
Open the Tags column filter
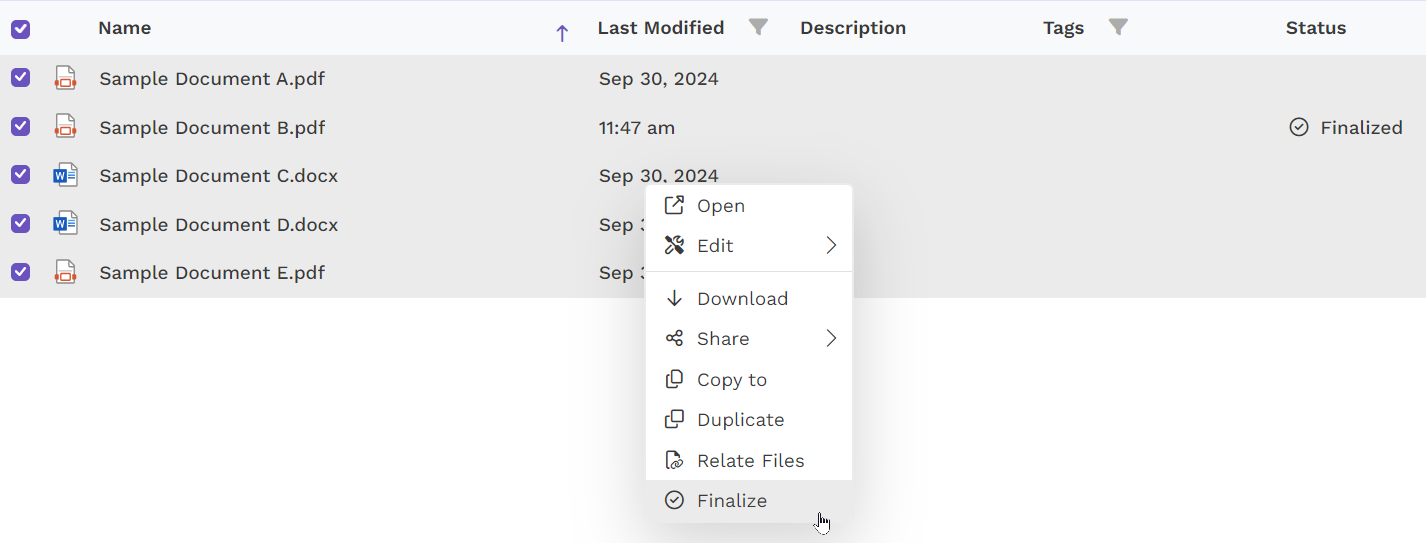click(x=1119, y=27)
